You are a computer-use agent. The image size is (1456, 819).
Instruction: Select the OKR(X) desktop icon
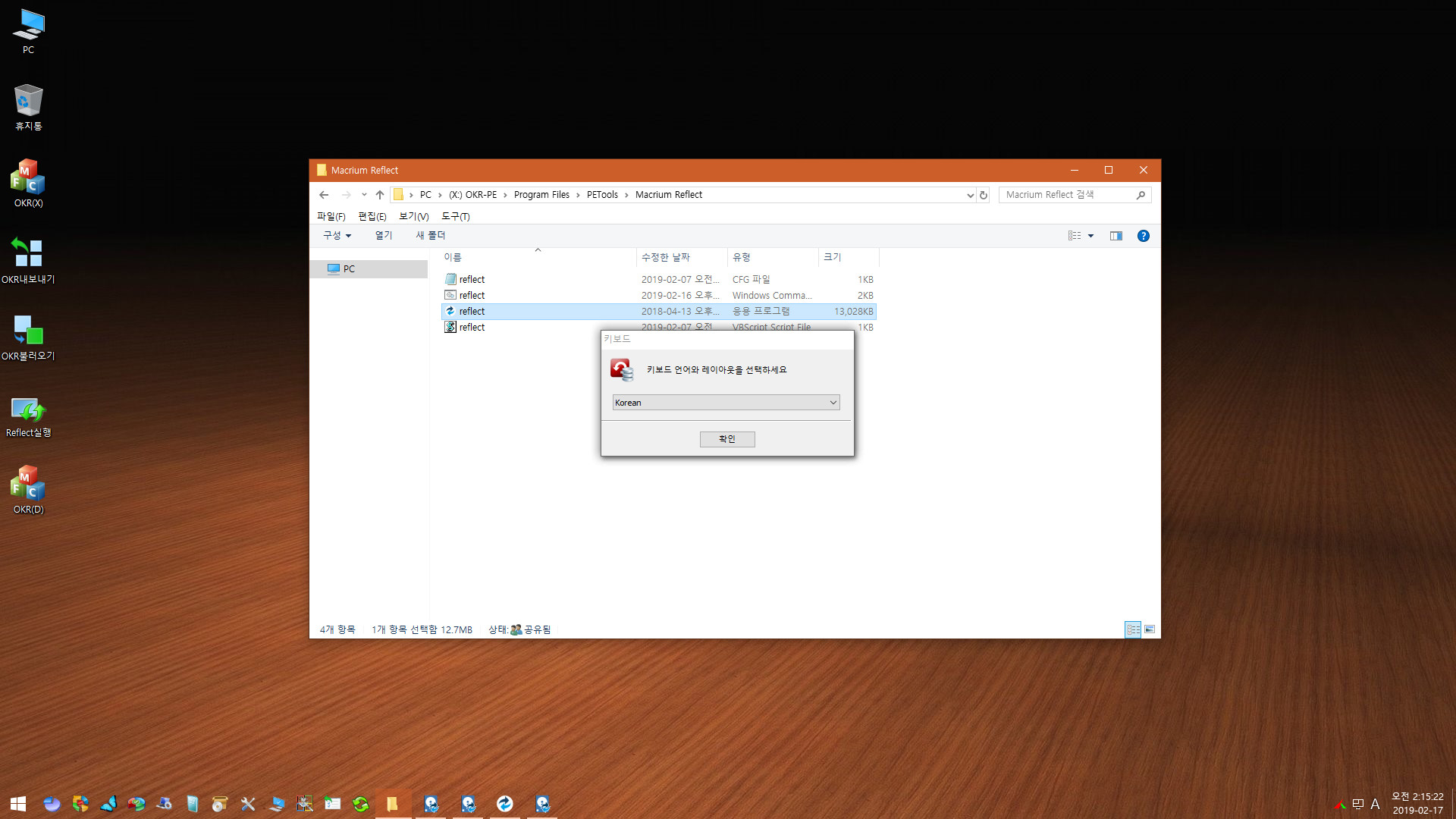[x=28, y=184]
